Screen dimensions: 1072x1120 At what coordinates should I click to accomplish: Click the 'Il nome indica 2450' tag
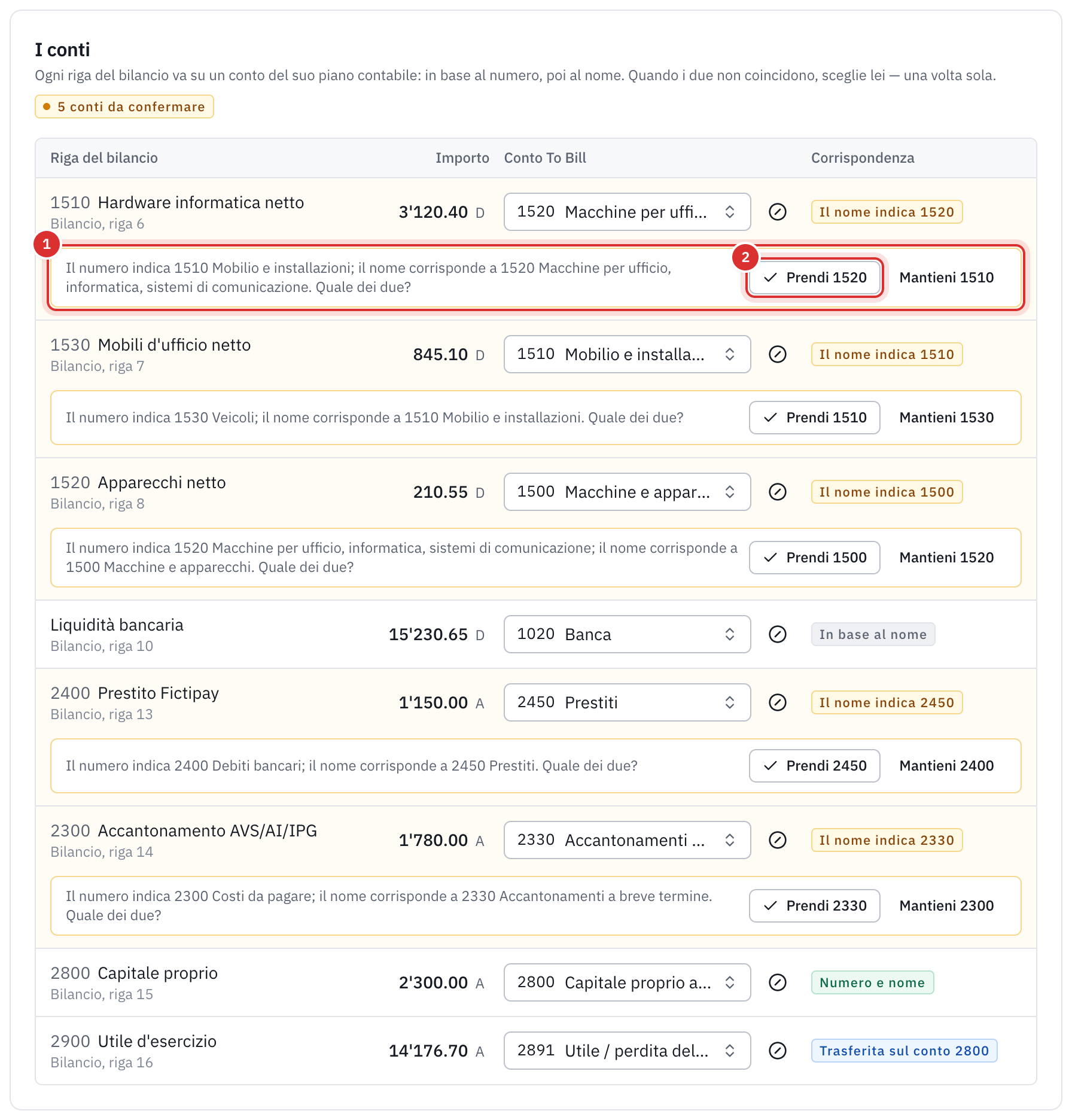[887, 702]
